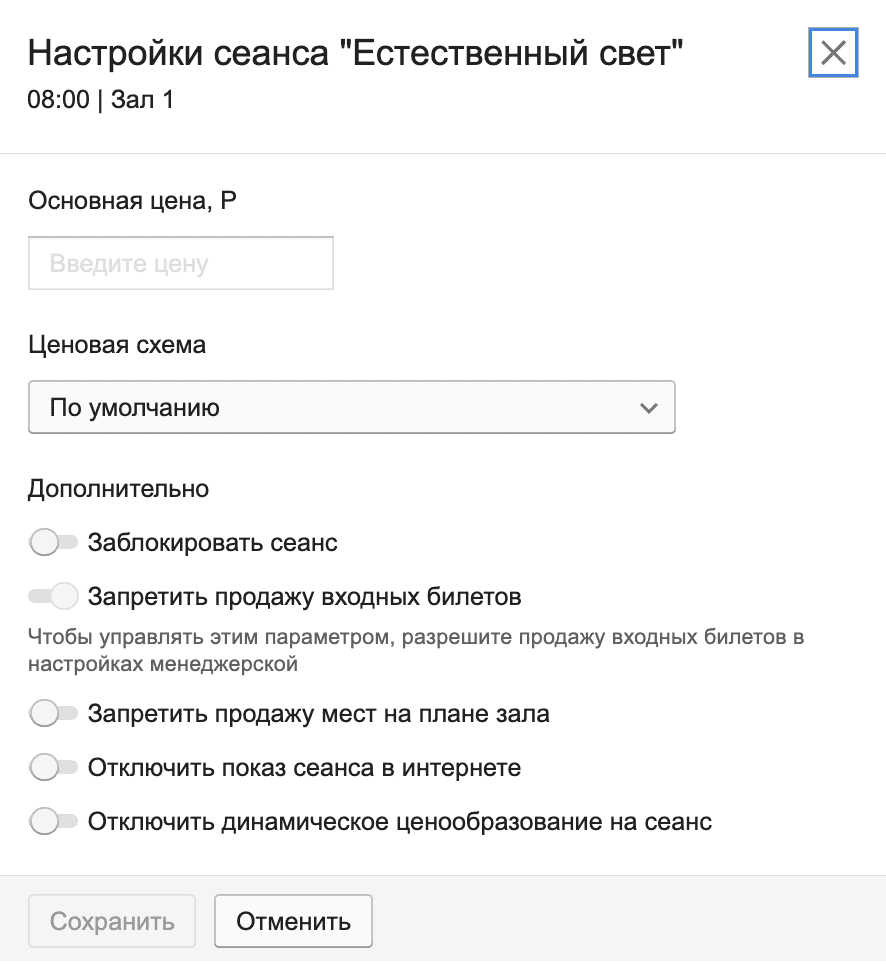The width and height of the screenshot is (886, 964).
Task: Click the "Дополнительно" section heading
Action: 119,489
